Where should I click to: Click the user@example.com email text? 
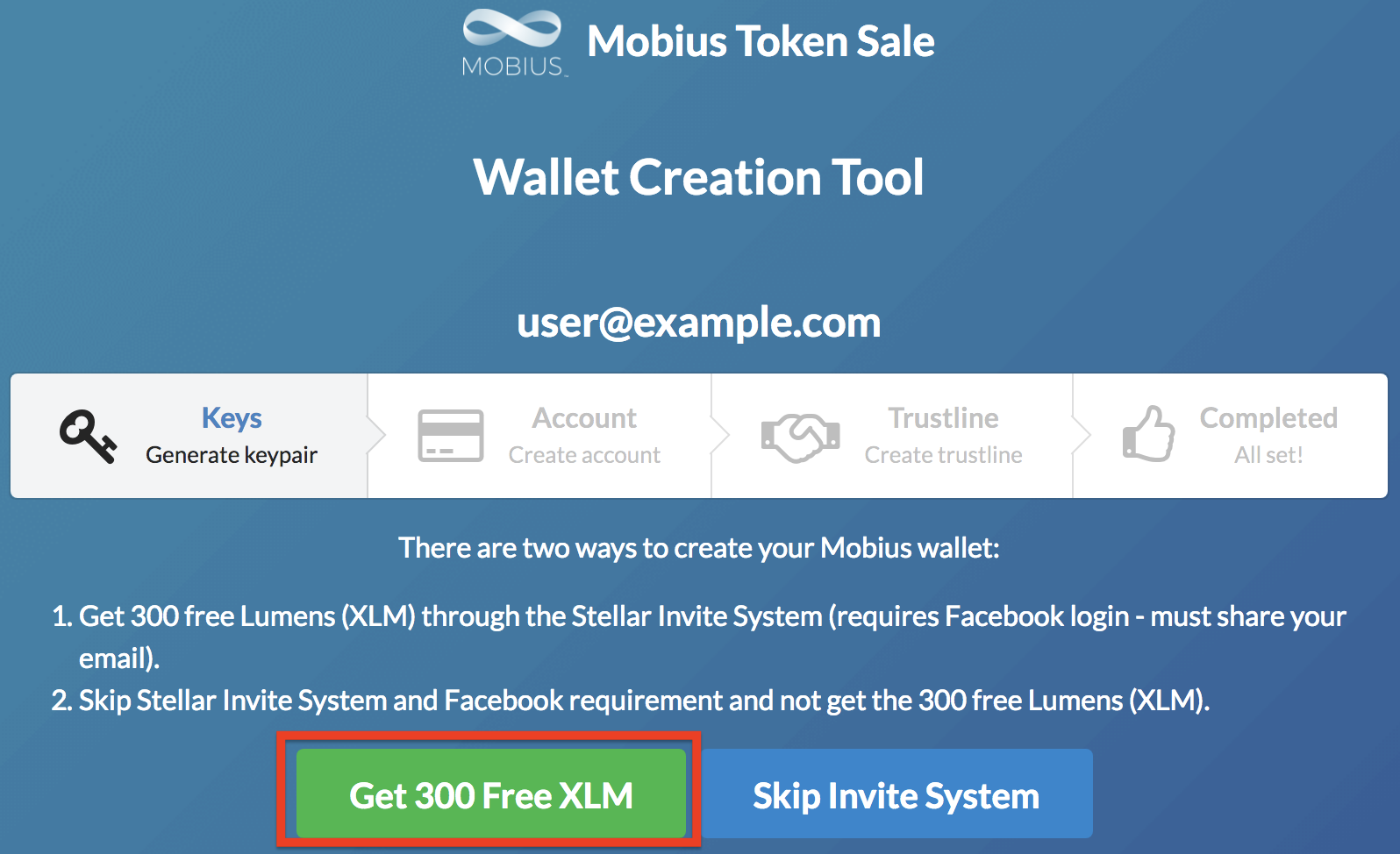pos(699,323)
